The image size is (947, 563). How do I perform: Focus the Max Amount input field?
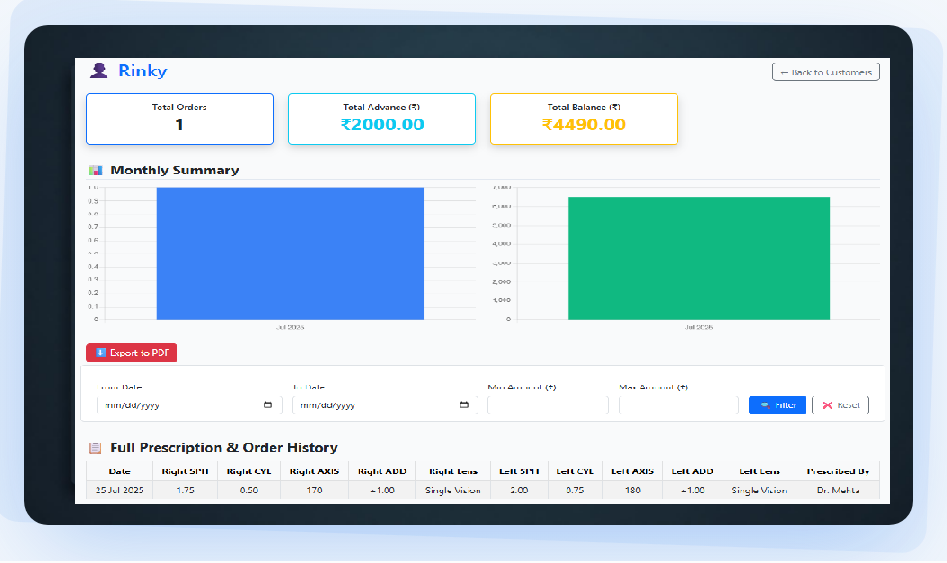[678, 405]
